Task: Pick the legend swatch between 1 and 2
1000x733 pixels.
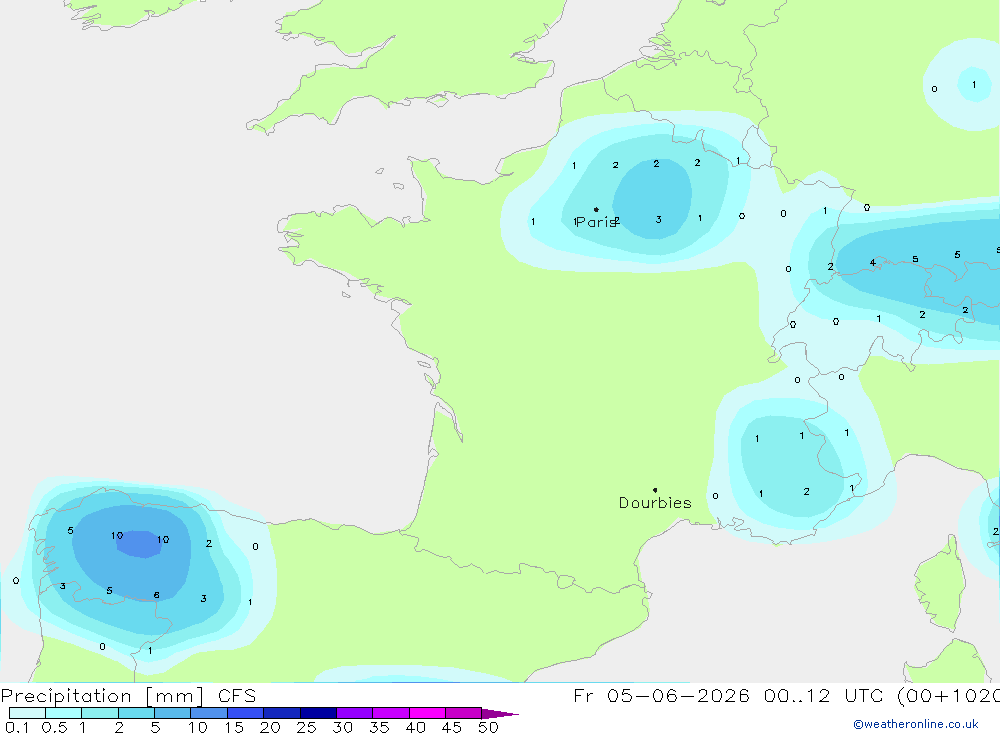Action: pos(100,713)
